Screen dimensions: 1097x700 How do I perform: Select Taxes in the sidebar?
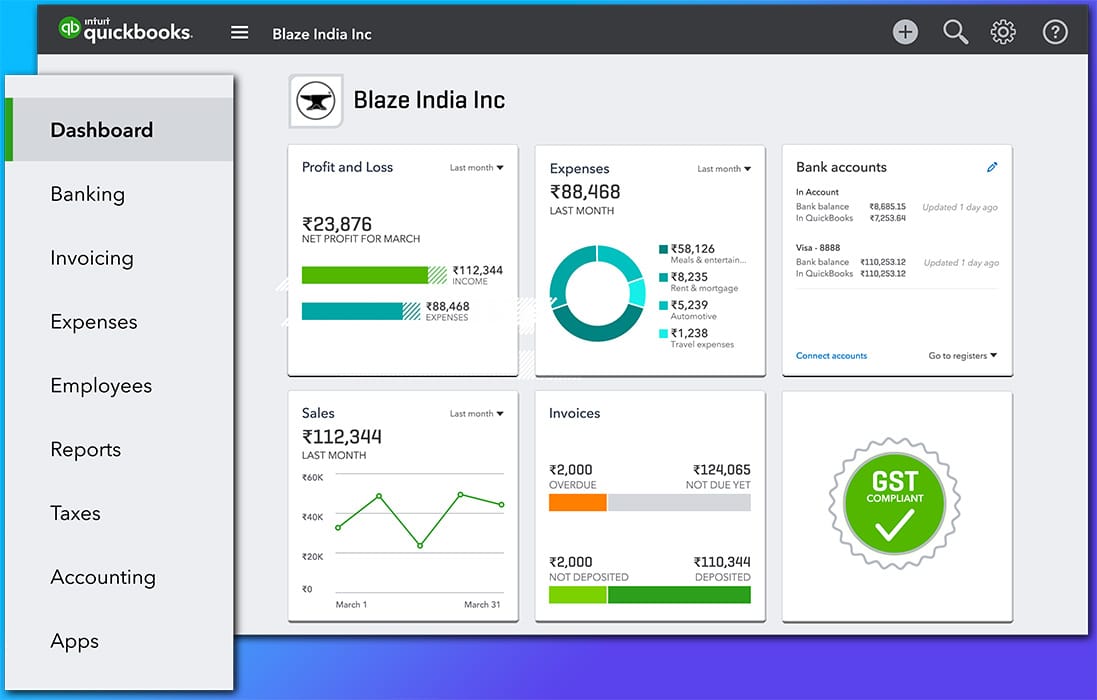tap(75, 513)
